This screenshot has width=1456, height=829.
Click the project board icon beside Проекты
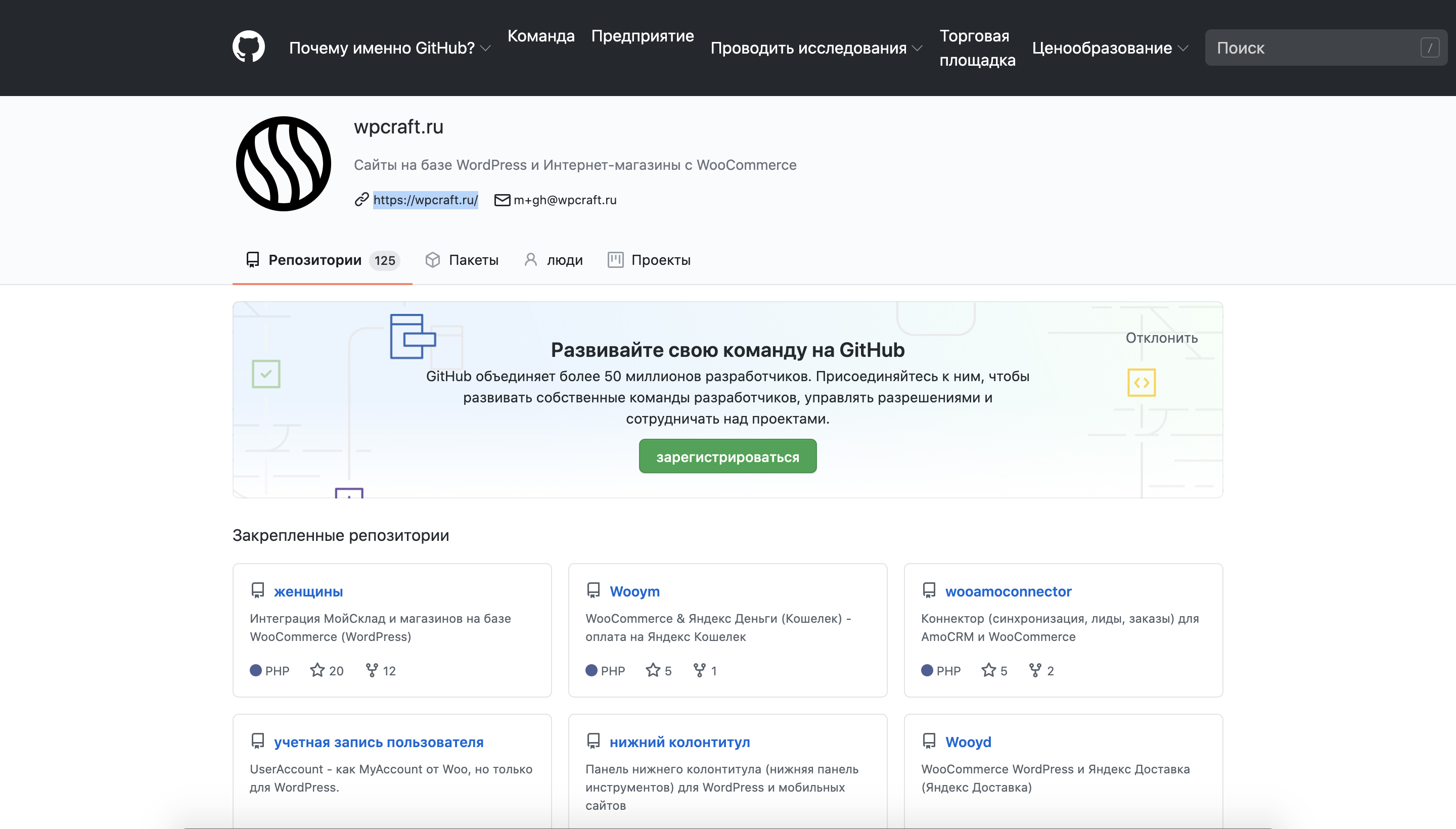tap(616, 260)
